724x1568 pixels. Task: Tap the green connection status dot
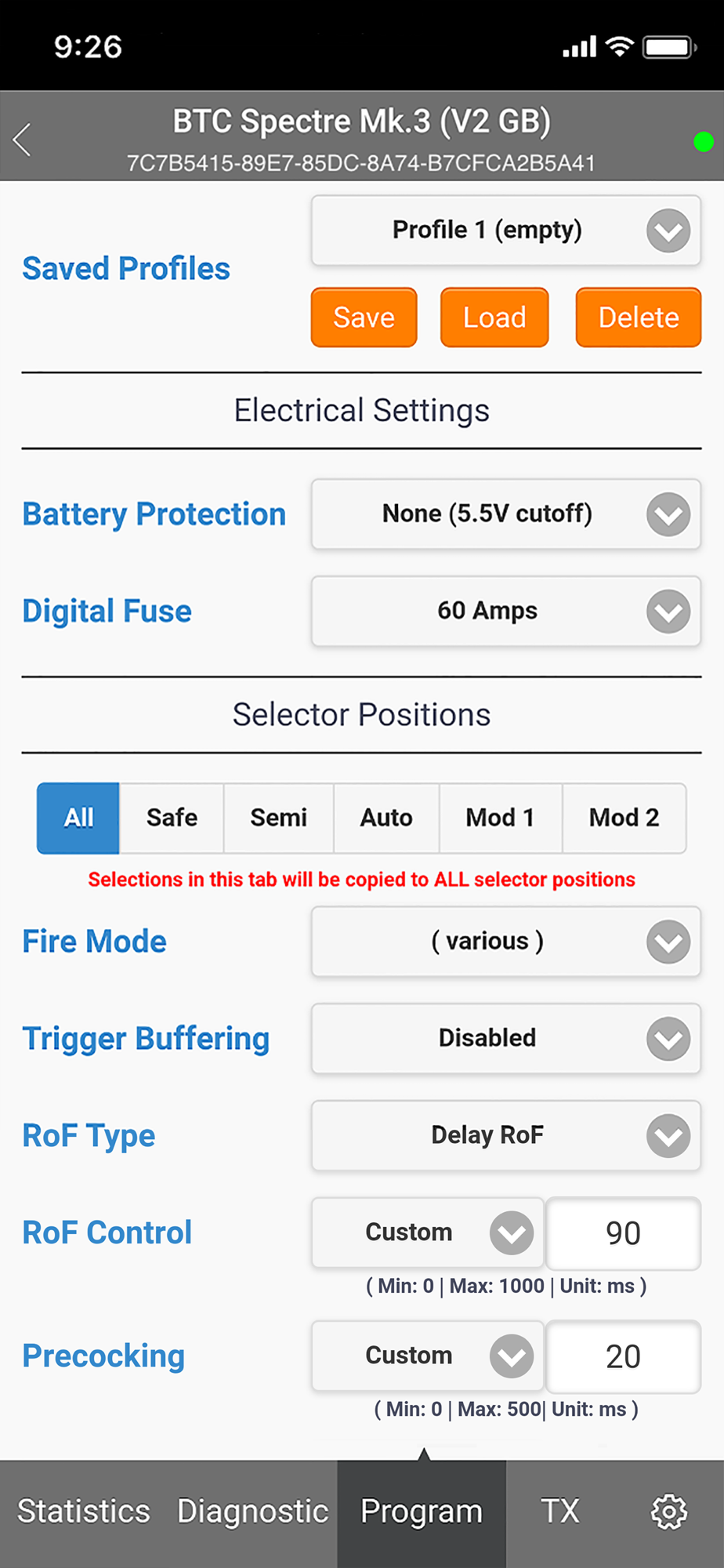coord(703,142)
